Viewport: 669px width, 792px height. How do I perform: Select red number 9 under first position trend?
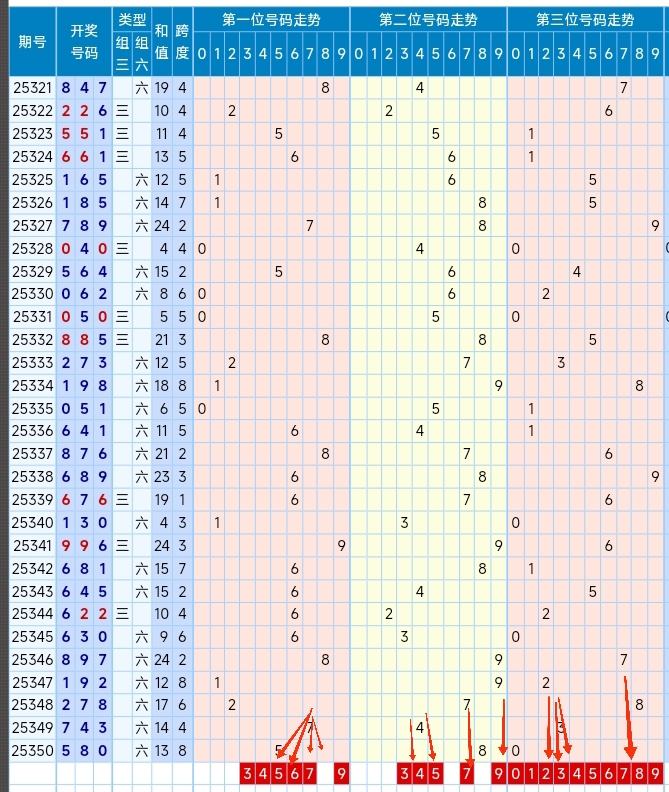(342, 773)
